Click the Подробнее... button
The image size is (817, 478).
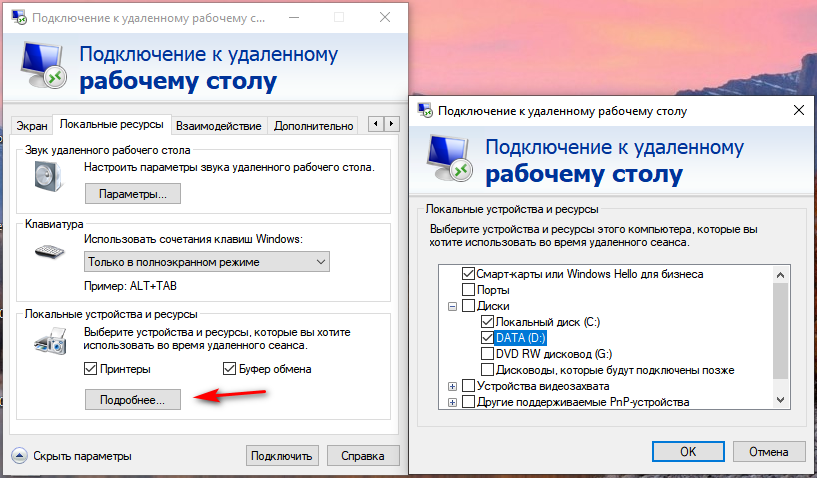132,399
